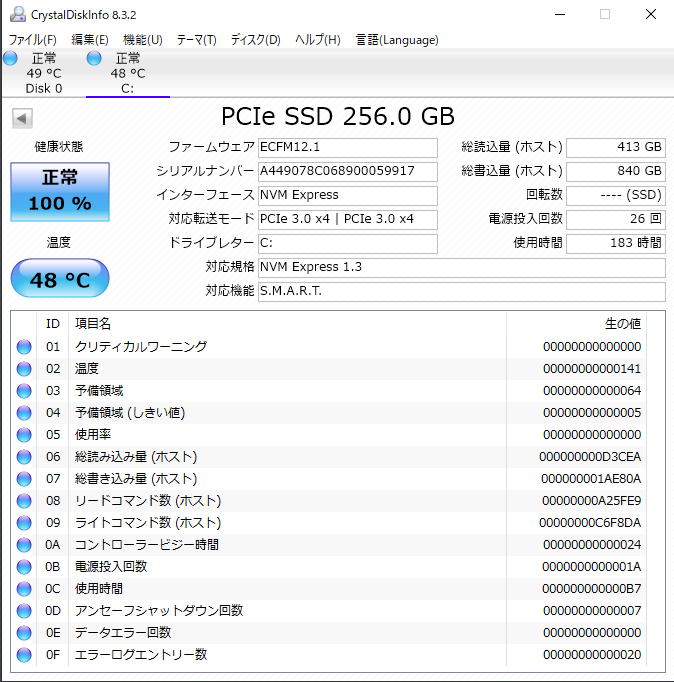Click the CrystalDiskInfo title bar icon
The height and width of the screenshot is (682, 674).
pos(15,14)
